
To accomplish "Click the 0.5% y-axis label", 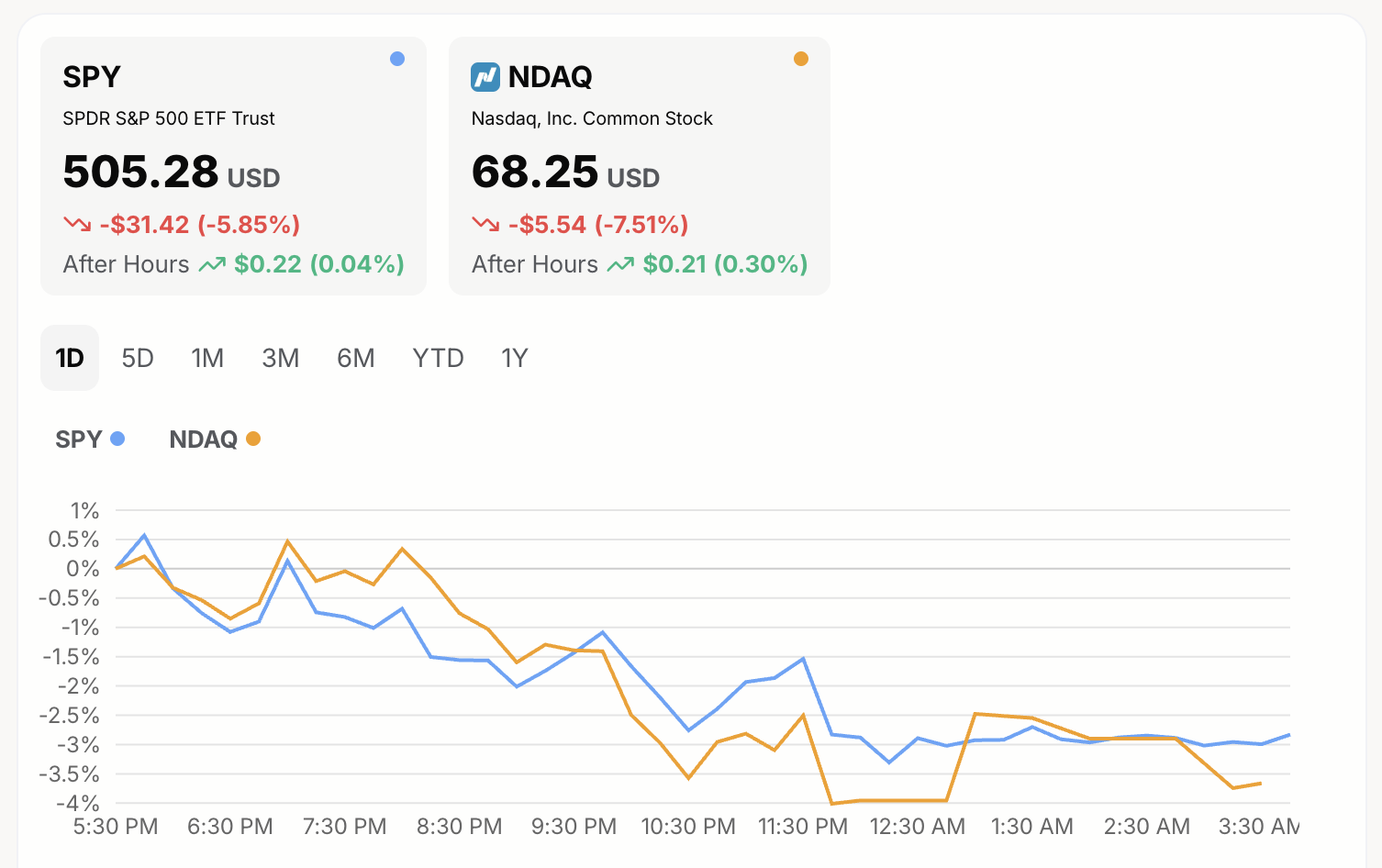I will (74, 540).
